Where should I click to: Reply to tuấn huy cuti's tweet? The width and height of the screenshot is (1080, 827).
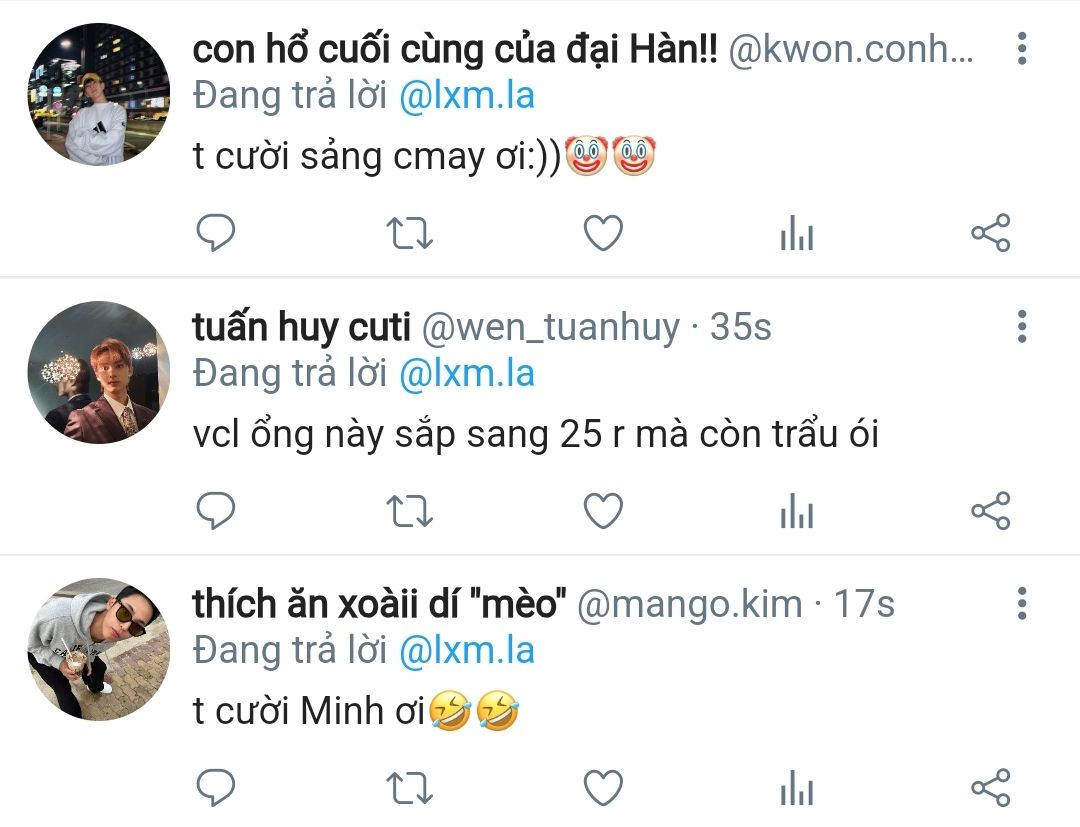216,511
